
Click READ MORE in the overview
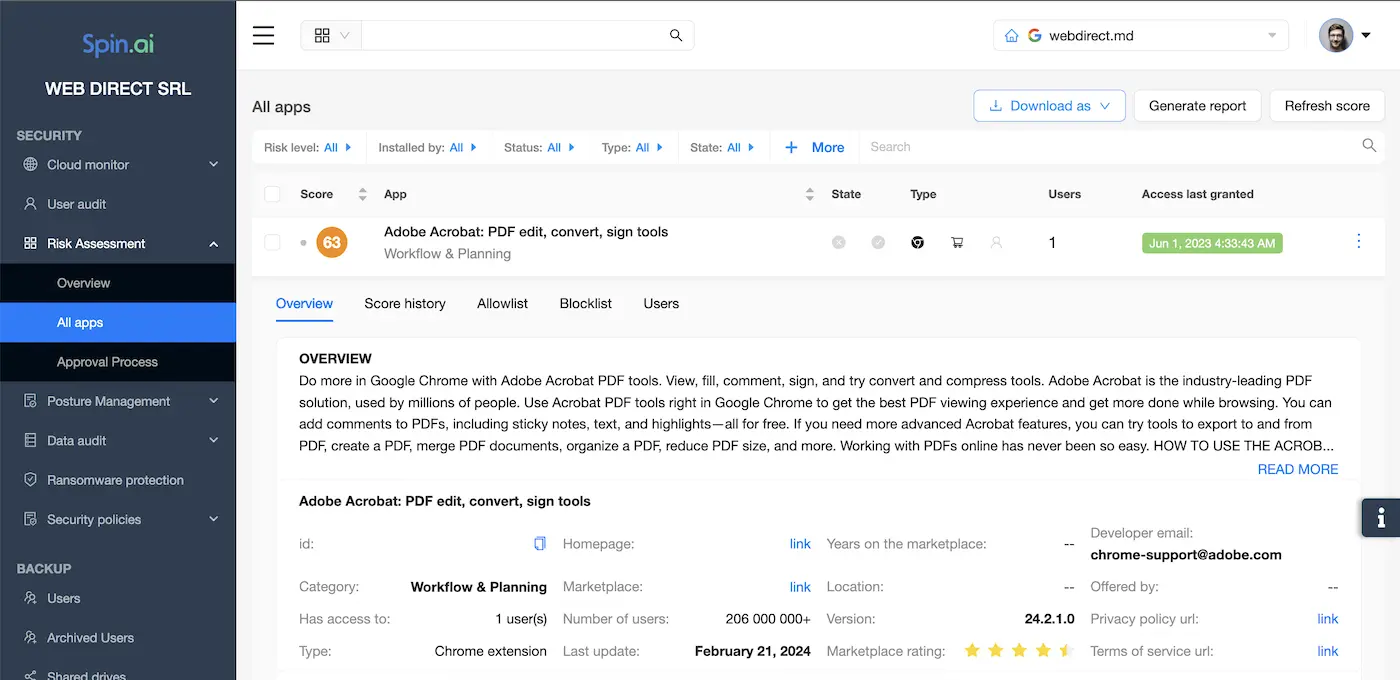tap(1297, 469)
